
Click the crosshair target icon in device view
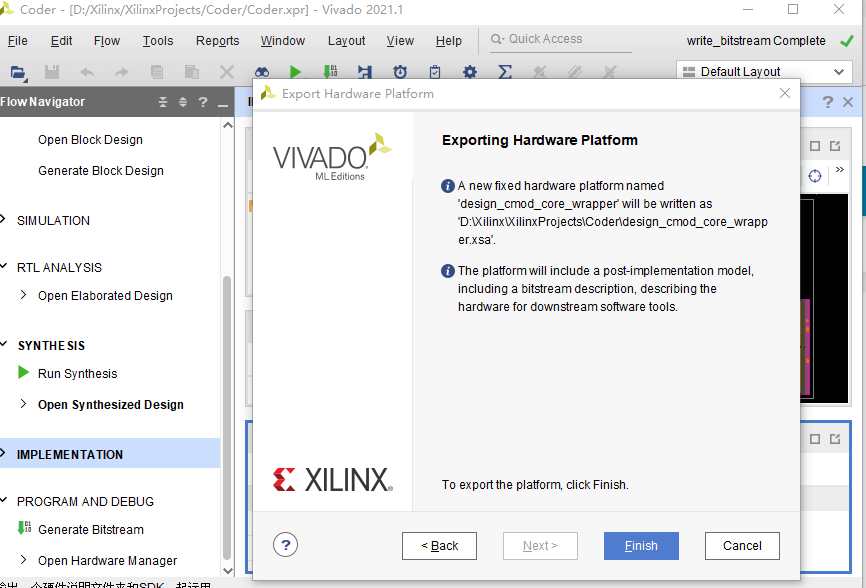coord(815,176)
